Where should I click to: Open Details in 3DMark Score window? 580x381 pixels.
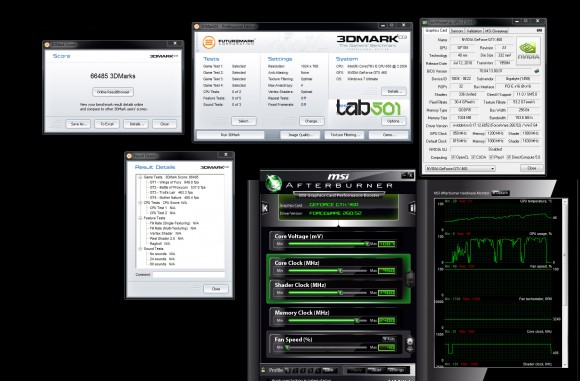pos(136,124)
